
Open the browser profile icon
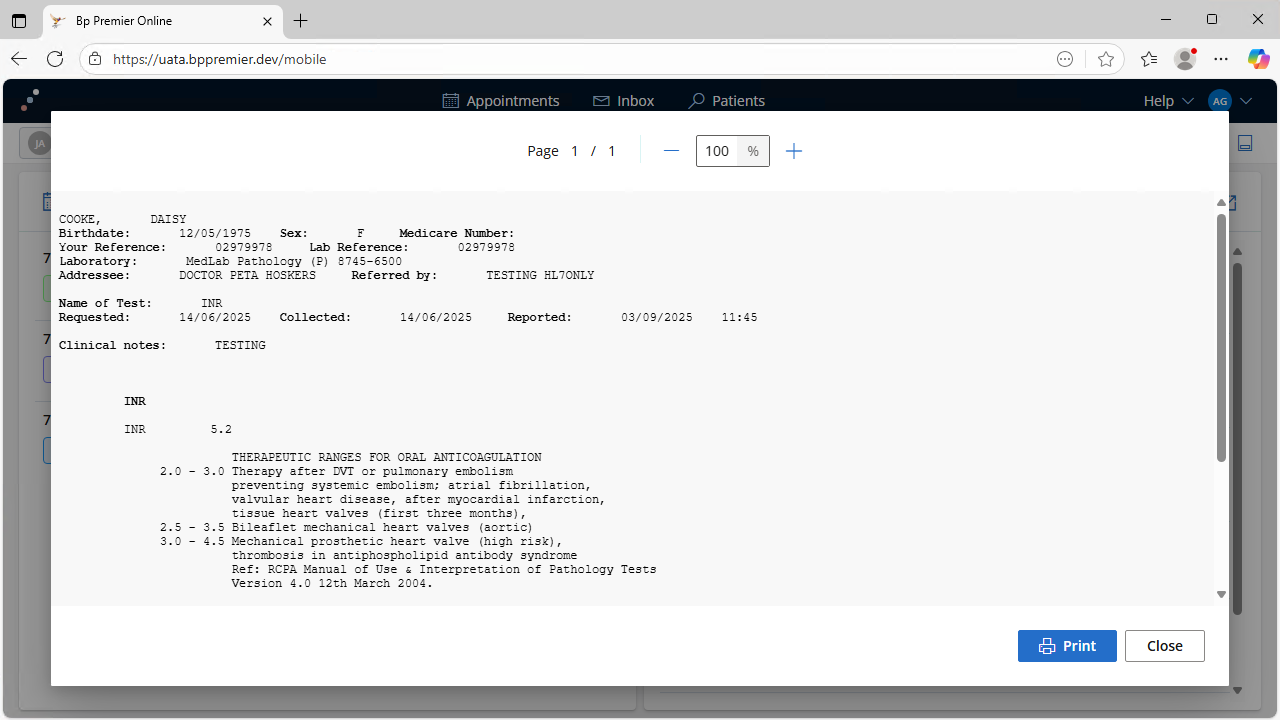pyautogui.click(x=1185, y=59)
